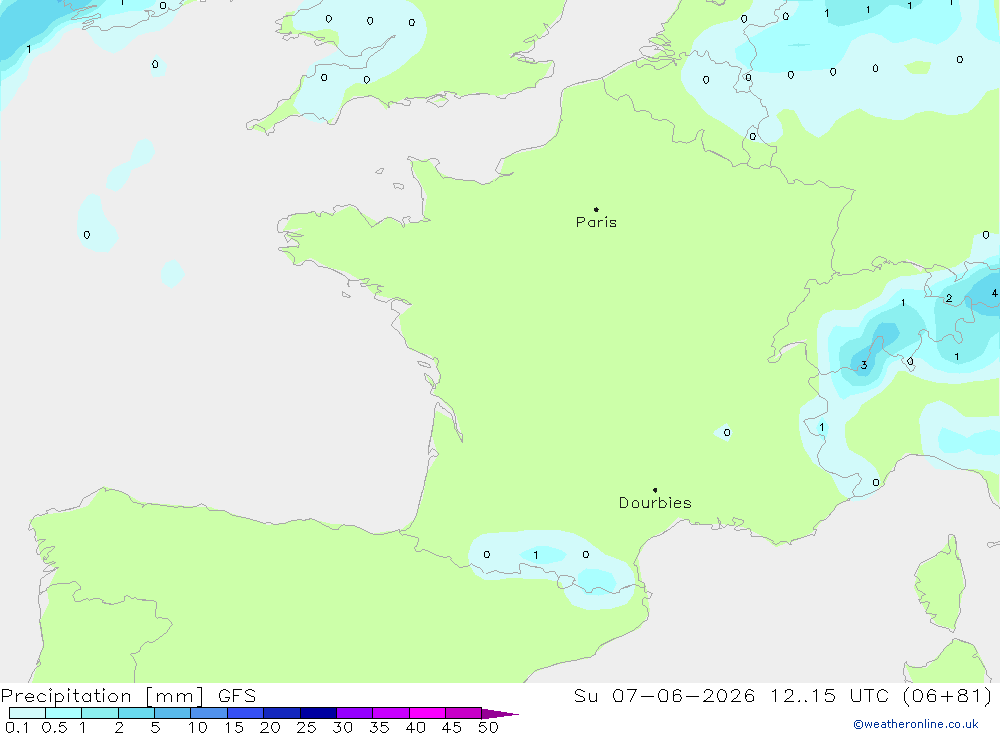The image size is (1000, 733).
Task: Pick the 15–20 mm legend color
Action: click(x=246, y=713)
